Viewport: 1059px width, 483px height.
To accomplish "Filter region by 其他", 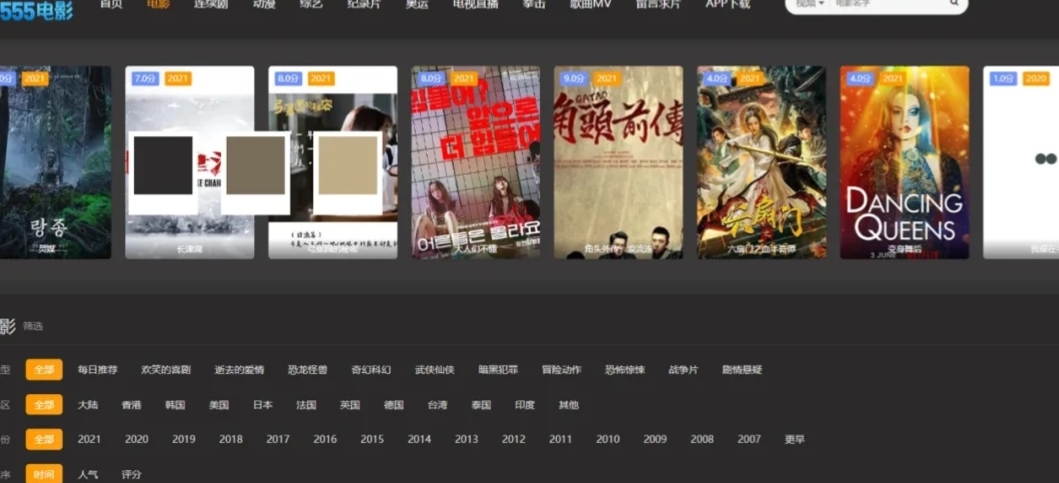I will [568, 405].
